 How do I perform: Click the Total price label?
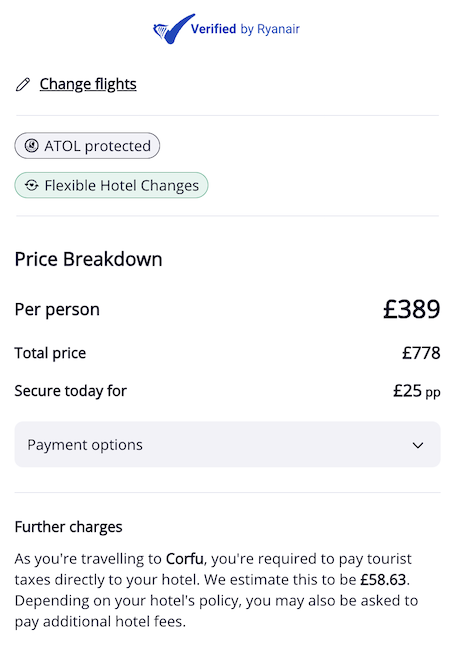tap(50, 353)
